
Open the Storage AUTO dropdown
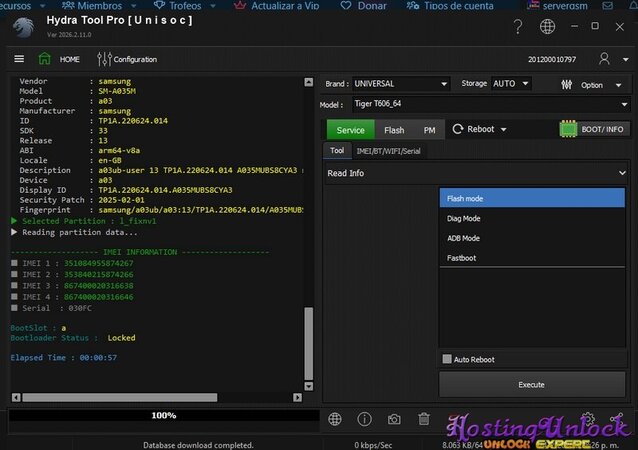[517, 84]
